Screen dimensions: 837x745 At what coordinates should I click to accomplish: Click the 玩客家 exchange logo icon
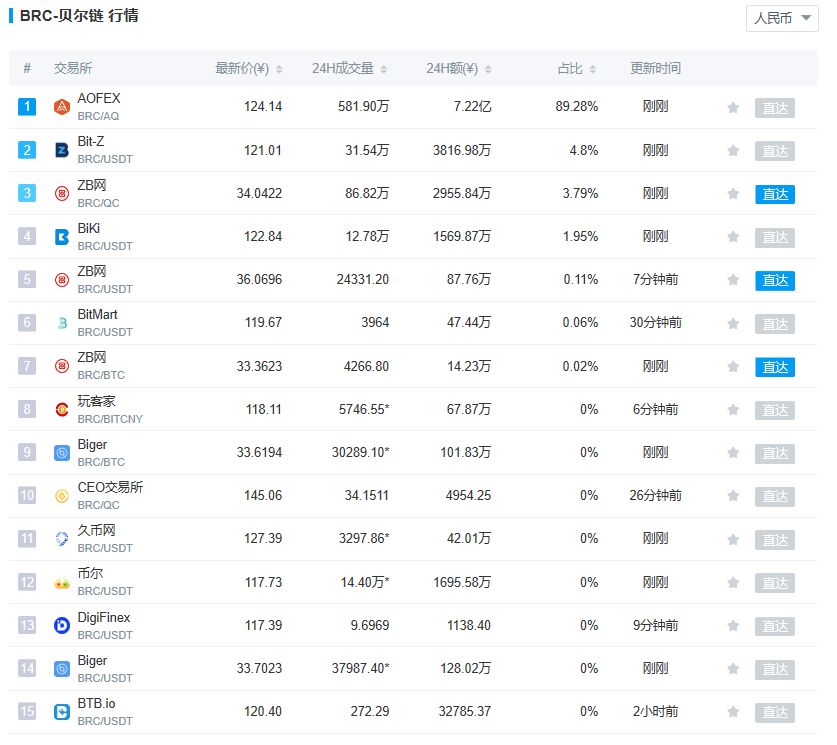click(x=62, y=409)
